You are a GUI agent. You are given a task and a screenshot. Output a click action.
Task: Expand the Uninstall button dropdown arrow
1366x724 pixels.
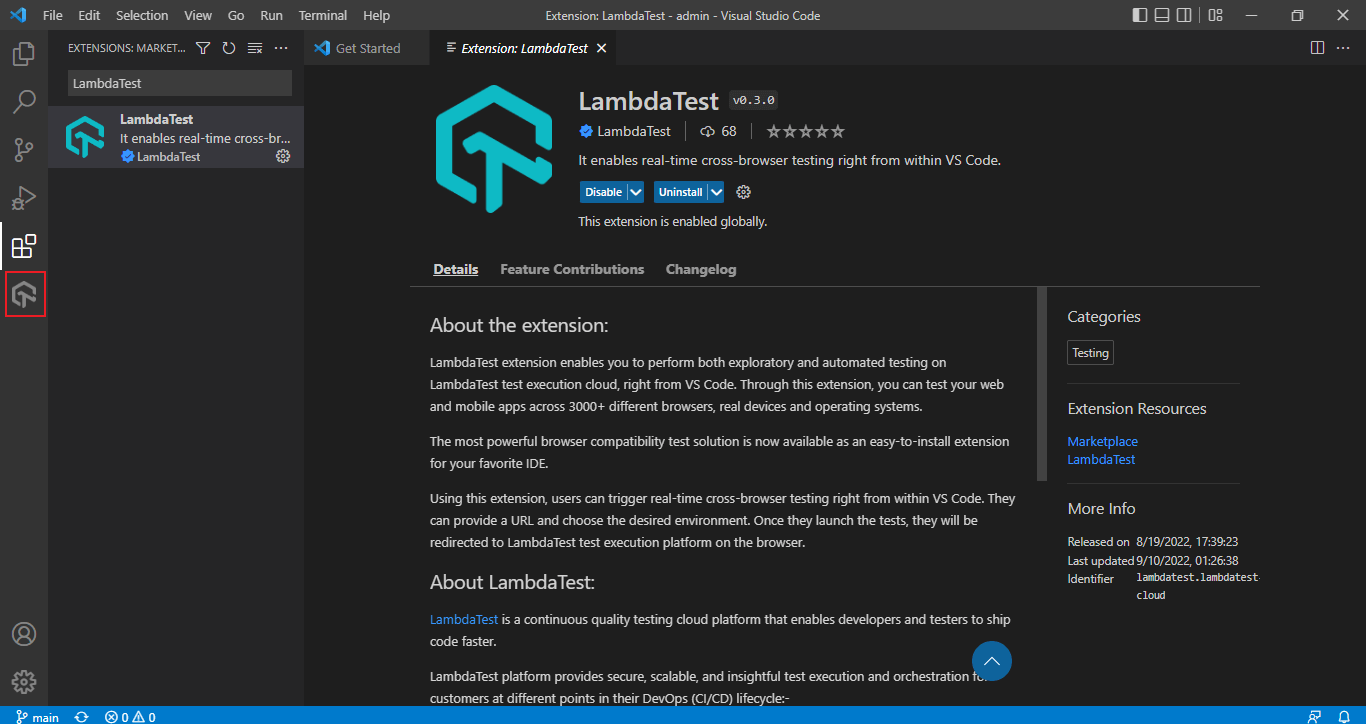point(716,192)
